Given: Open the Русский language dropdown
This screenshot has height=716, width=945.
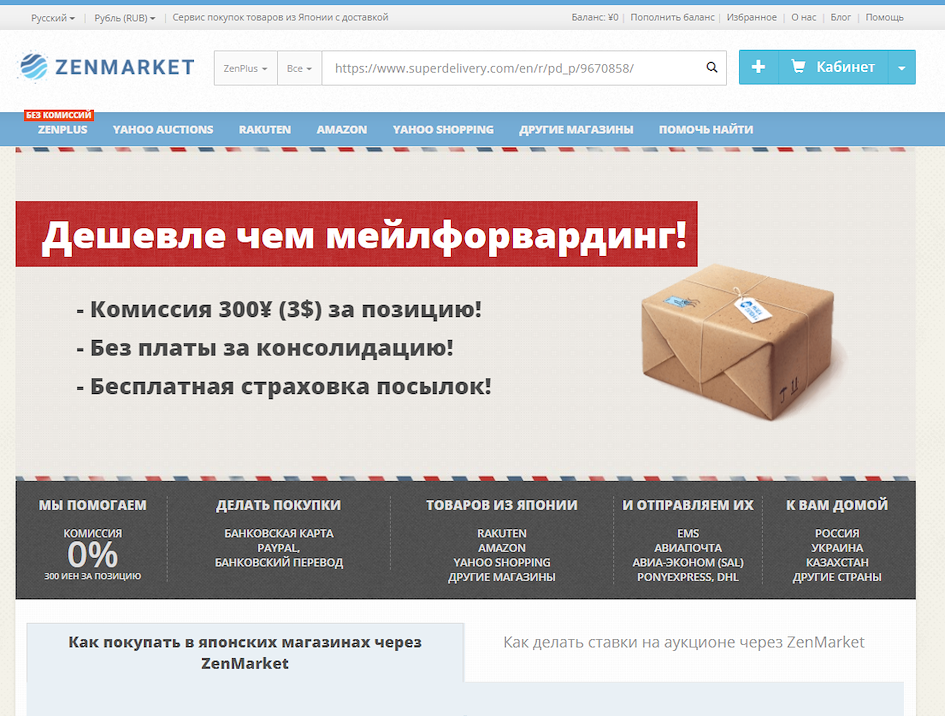Looking at the screenshot, I should pos(53,18).
